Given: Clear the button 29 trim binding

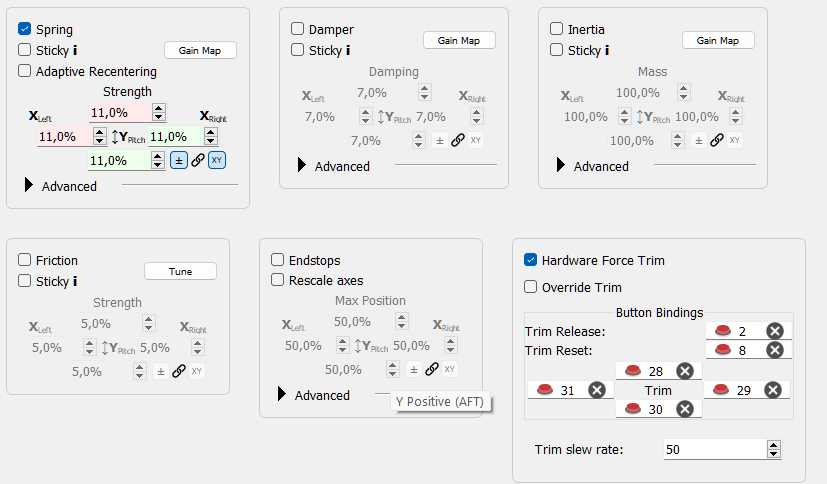Looking at the screenshot, I should (773, 390).
